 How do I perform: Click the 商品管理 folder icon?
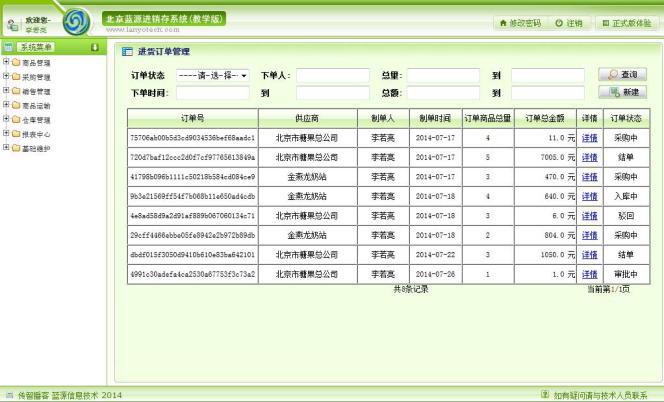tap(15, 62)
